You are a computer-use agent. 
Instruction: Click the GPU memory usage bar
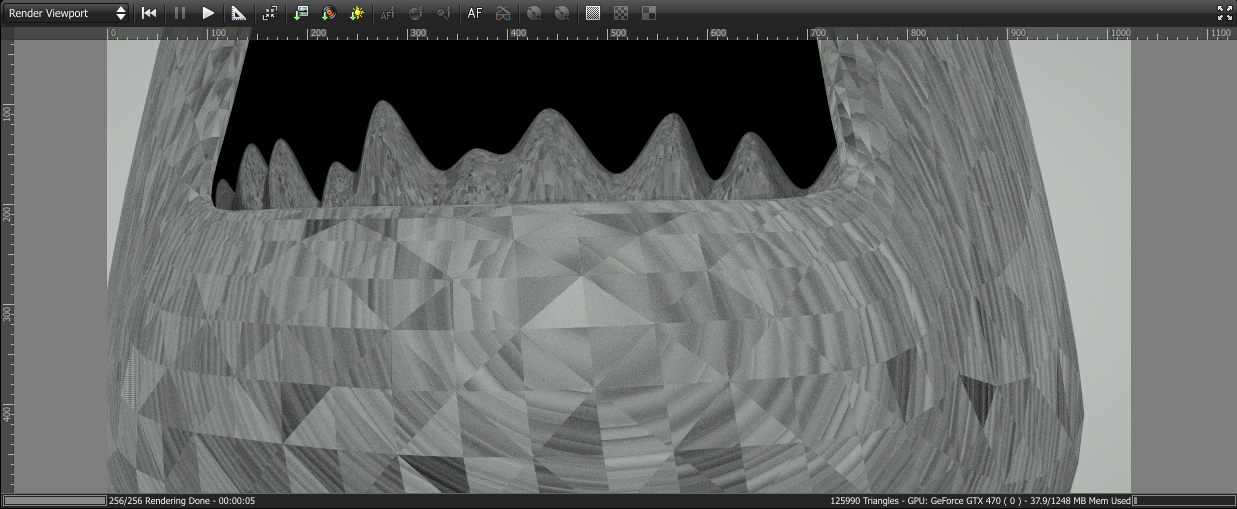[x=1184, y=500]
